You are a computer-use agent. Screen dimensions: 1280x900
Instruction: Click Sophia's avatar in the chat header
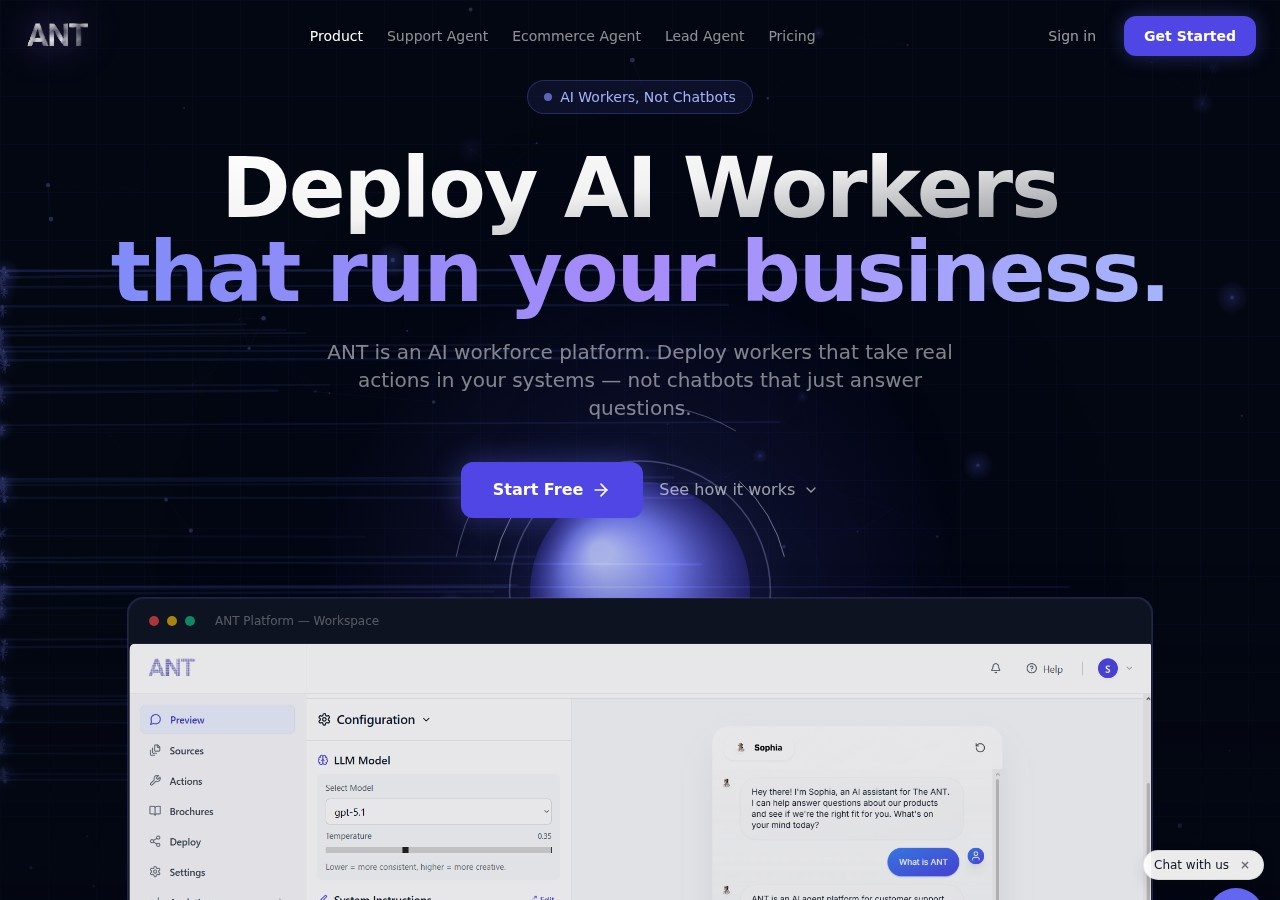click(741, 747)
